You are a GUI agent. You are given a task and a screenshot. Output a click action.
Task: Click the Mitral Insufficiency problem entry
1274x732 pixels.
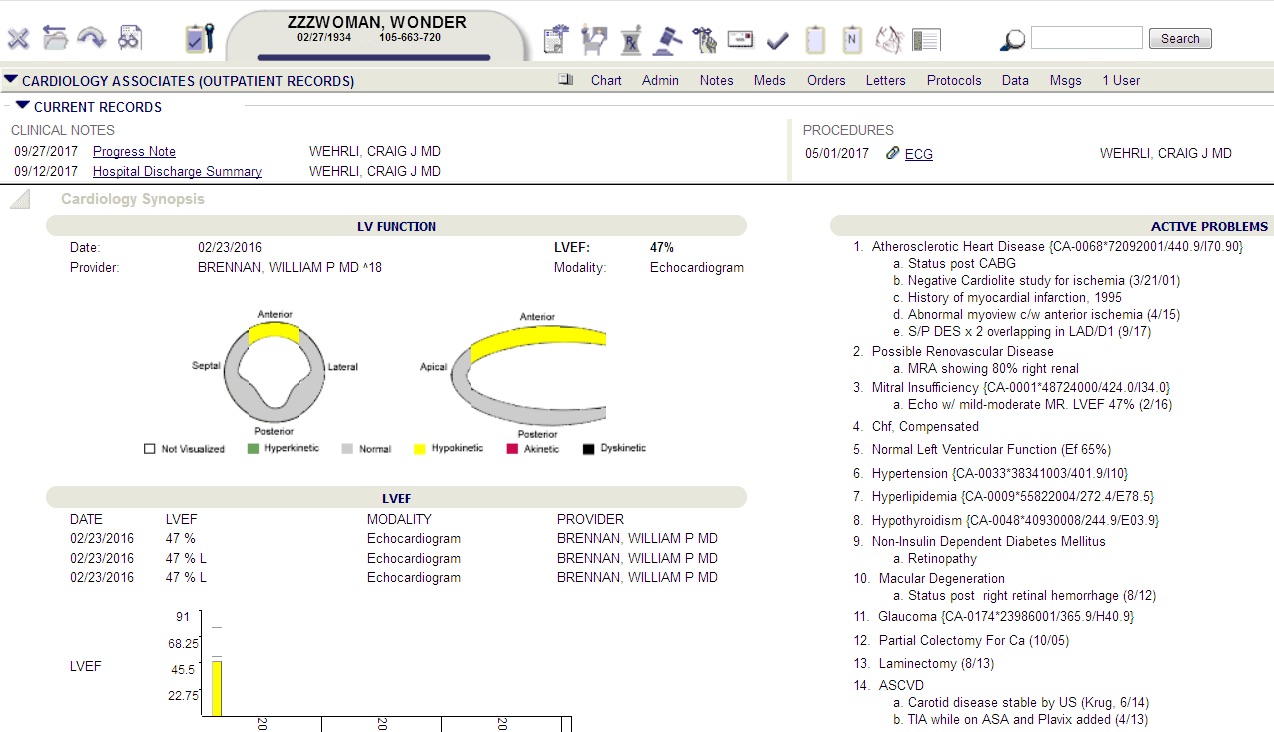pyautogui.click(x=1021, y=387)
